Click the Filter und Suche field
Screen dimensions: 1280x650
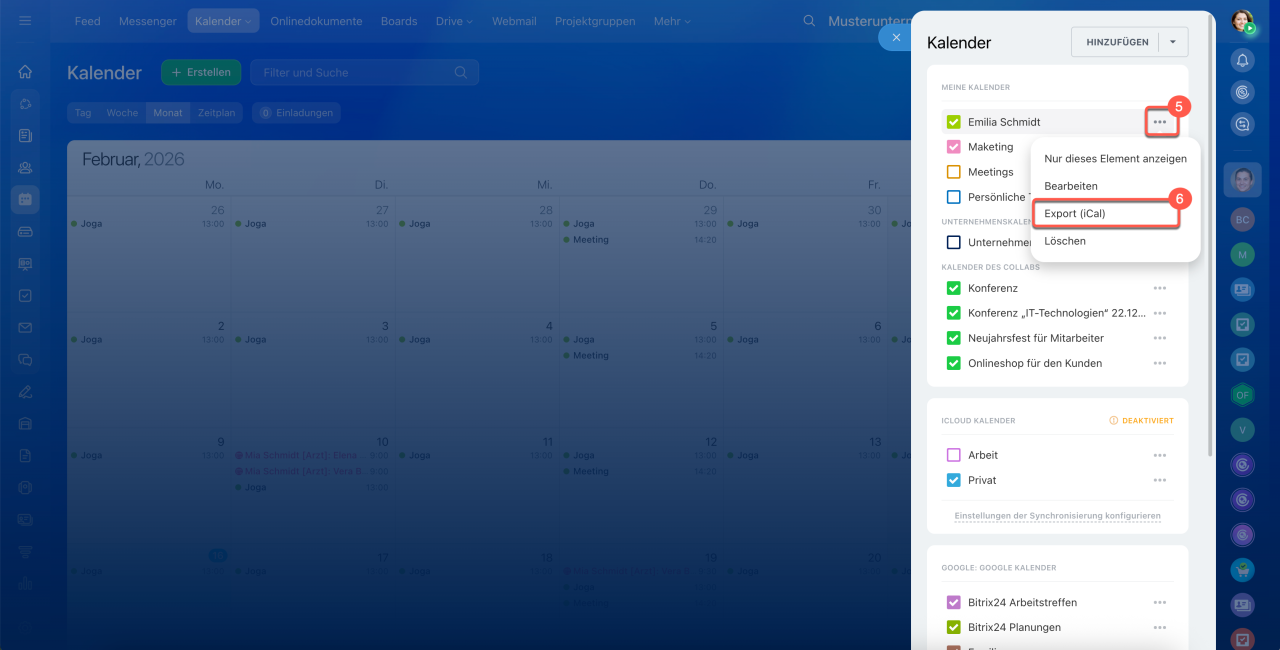tap(355, 72)
